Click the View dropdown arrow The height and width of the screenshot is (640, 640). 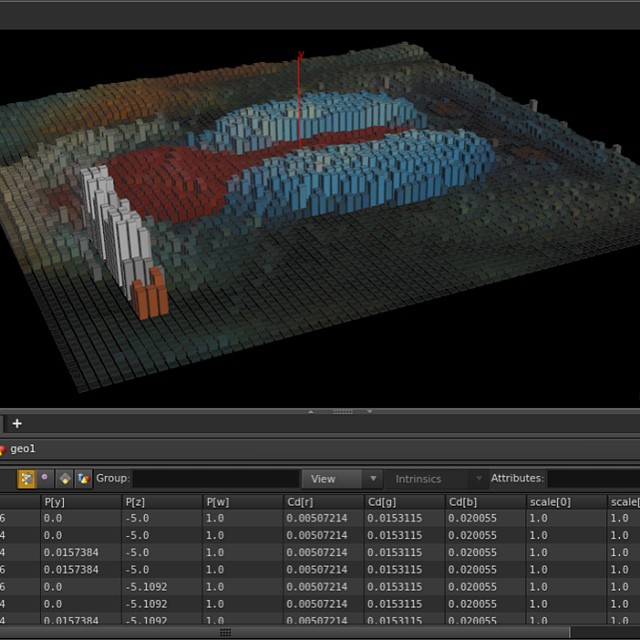pyautogui.click(x=373, y=479)
